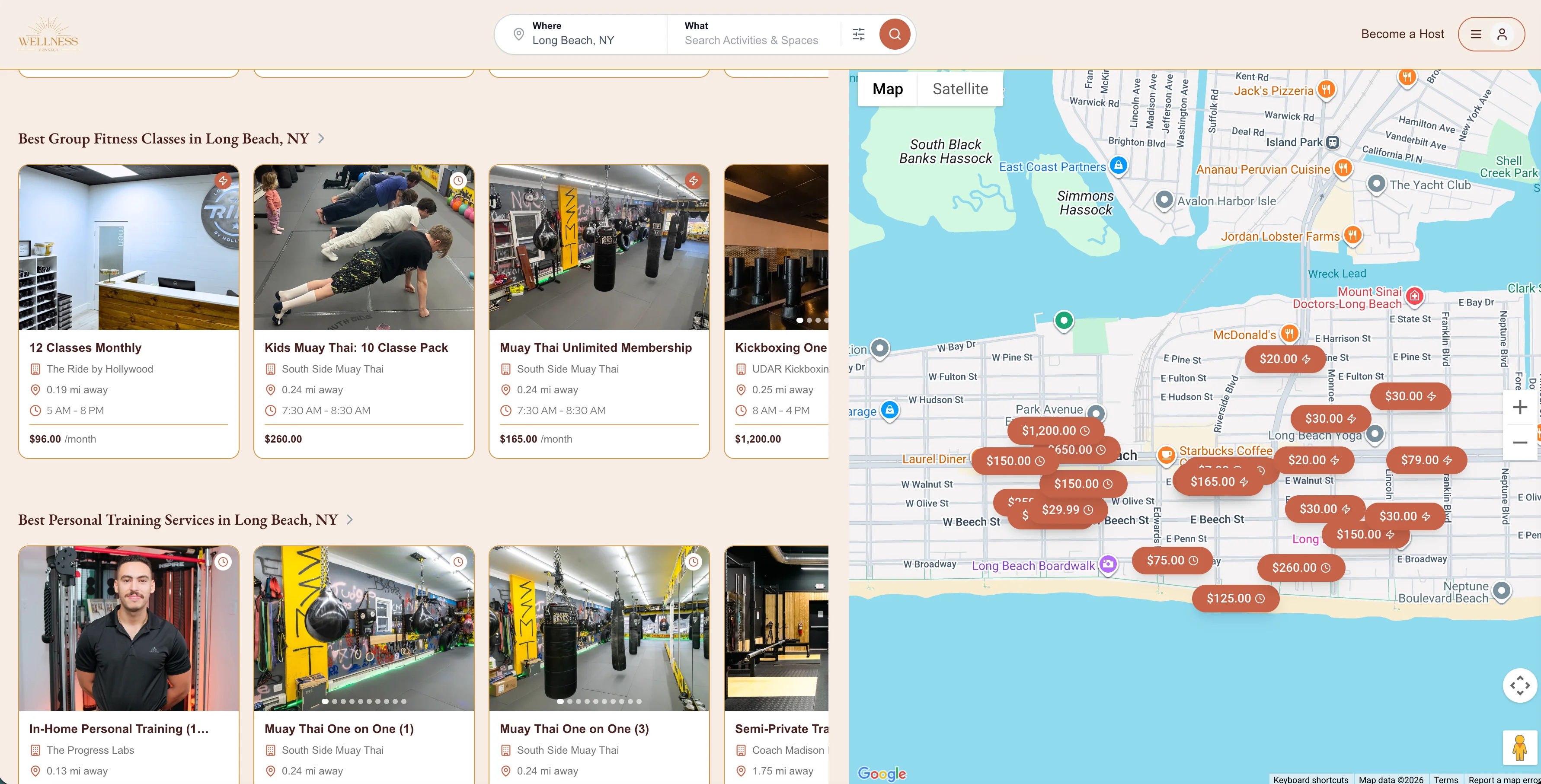Click clock badge on Muay Thai One on One (1) photo
This screenshot has height=784, width=1541.
click(458, 561)
